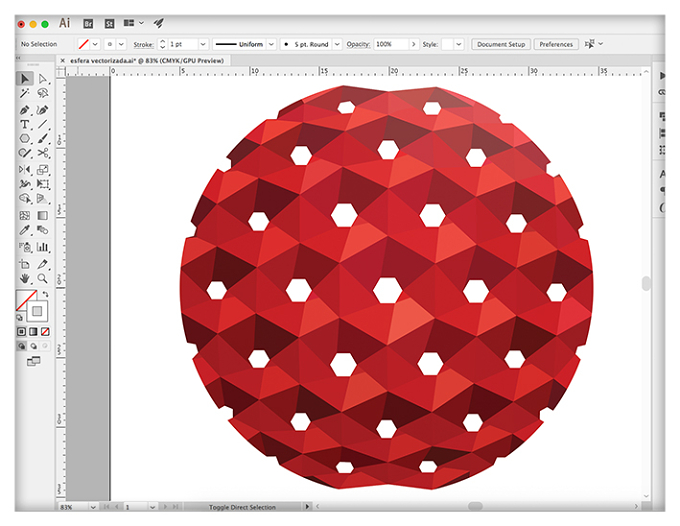Pick the Magic Wand tool
The image size is (680, 526).
click(25, 93)
